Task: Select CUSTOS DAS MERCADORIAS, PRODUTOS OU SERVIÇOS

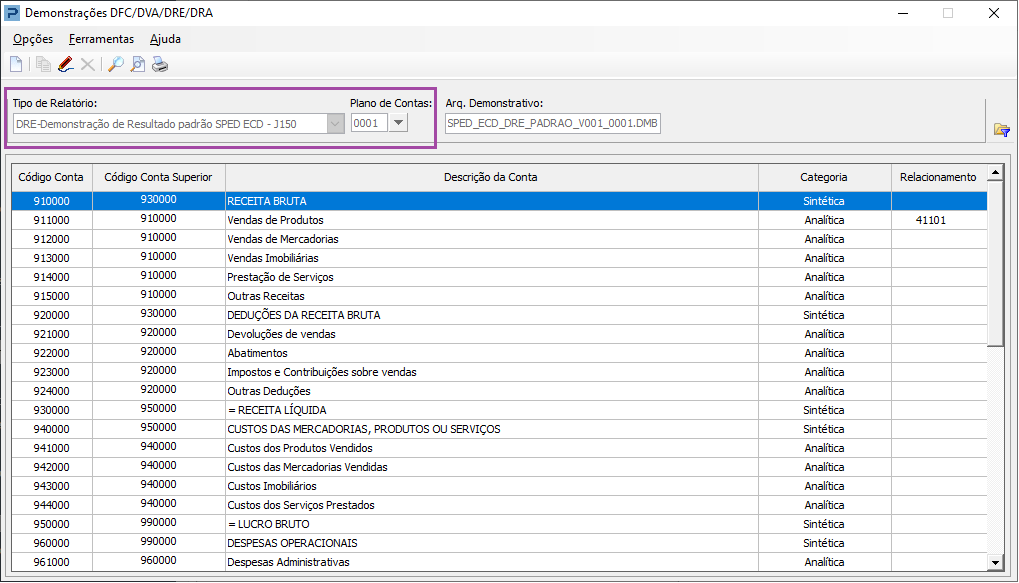Action: 499,429
